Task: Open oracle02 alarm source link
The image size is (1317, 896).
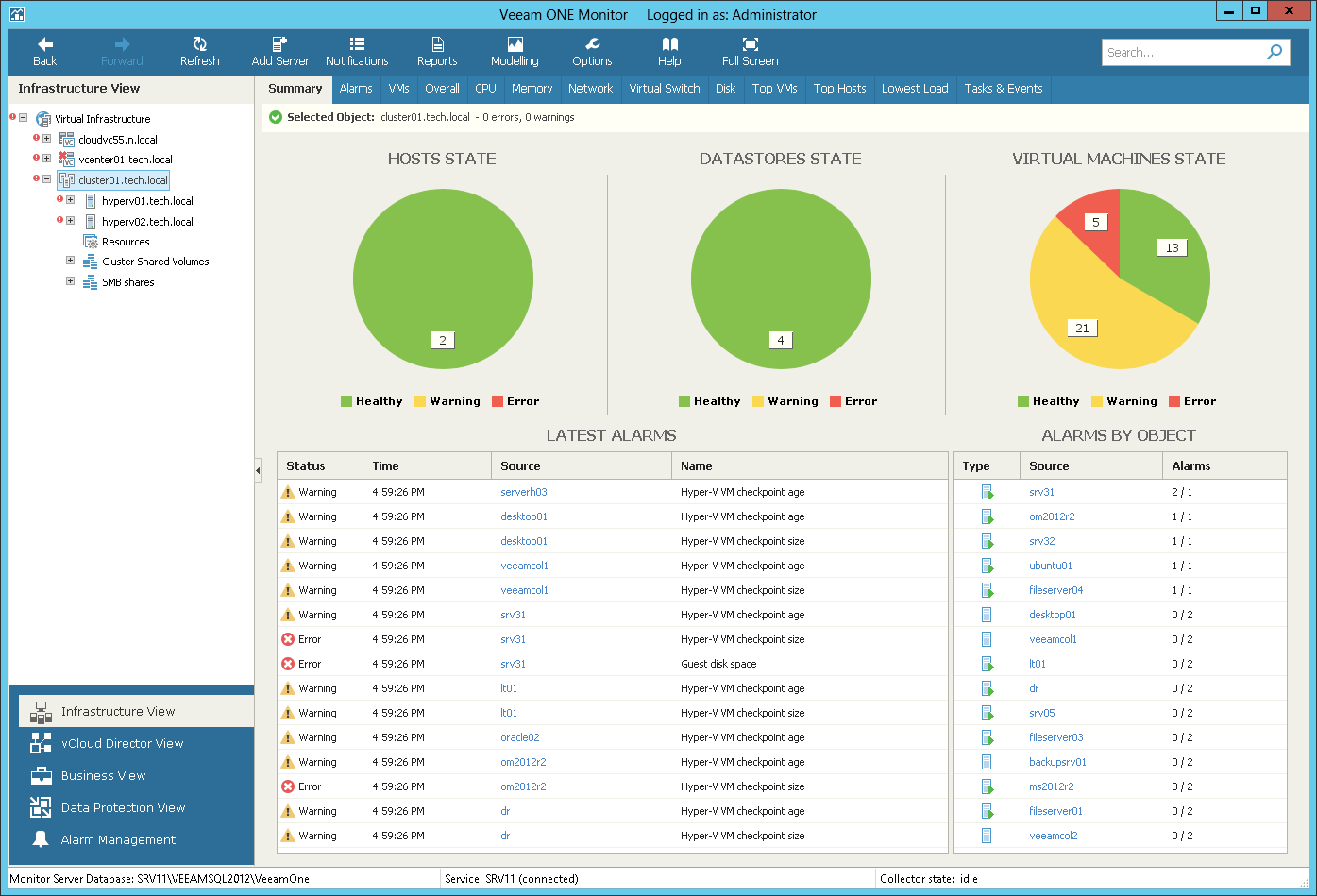Action: (x=520, y=737)
